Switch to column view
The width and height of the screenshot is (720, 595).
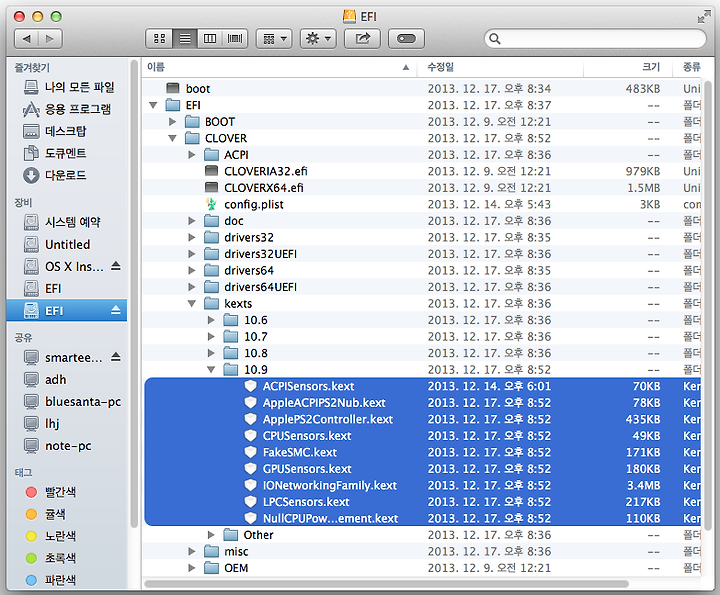pos(210,39)
